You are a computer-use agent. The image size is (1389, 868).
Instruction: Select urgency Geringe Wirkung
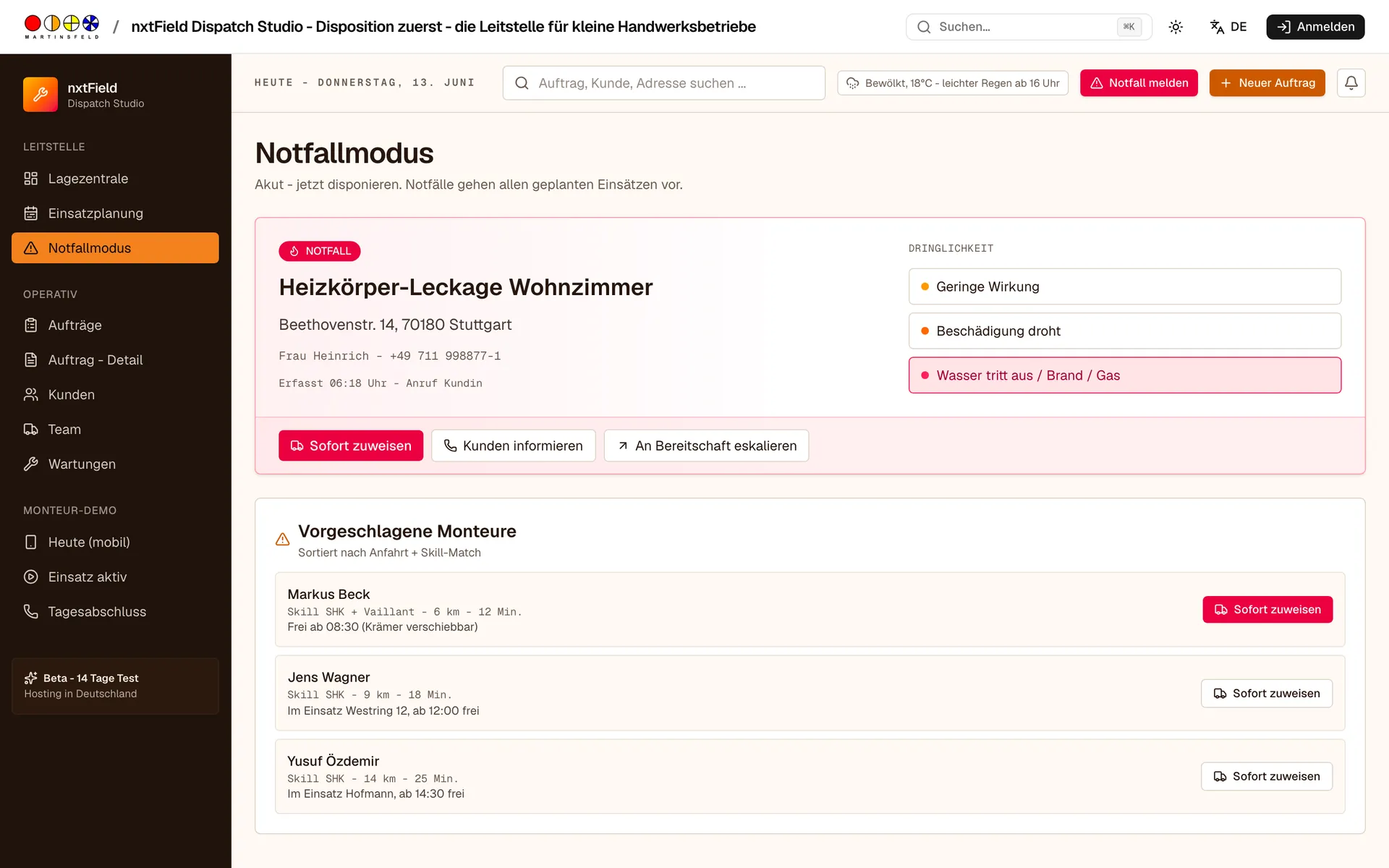click(x=1125, y=286)
